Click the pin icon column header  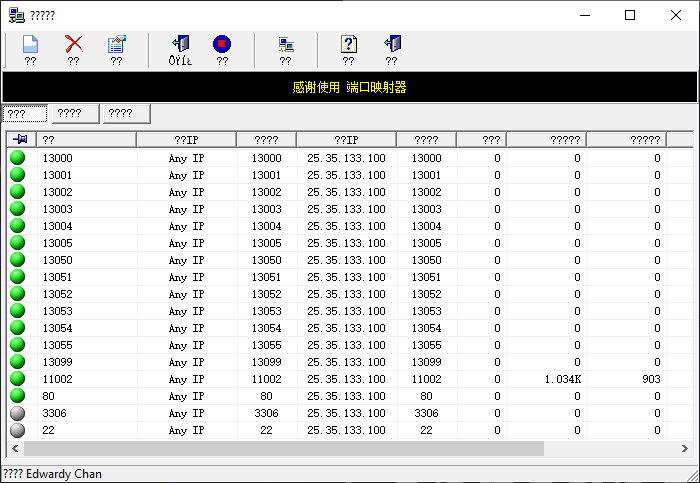tap(21, 140)
